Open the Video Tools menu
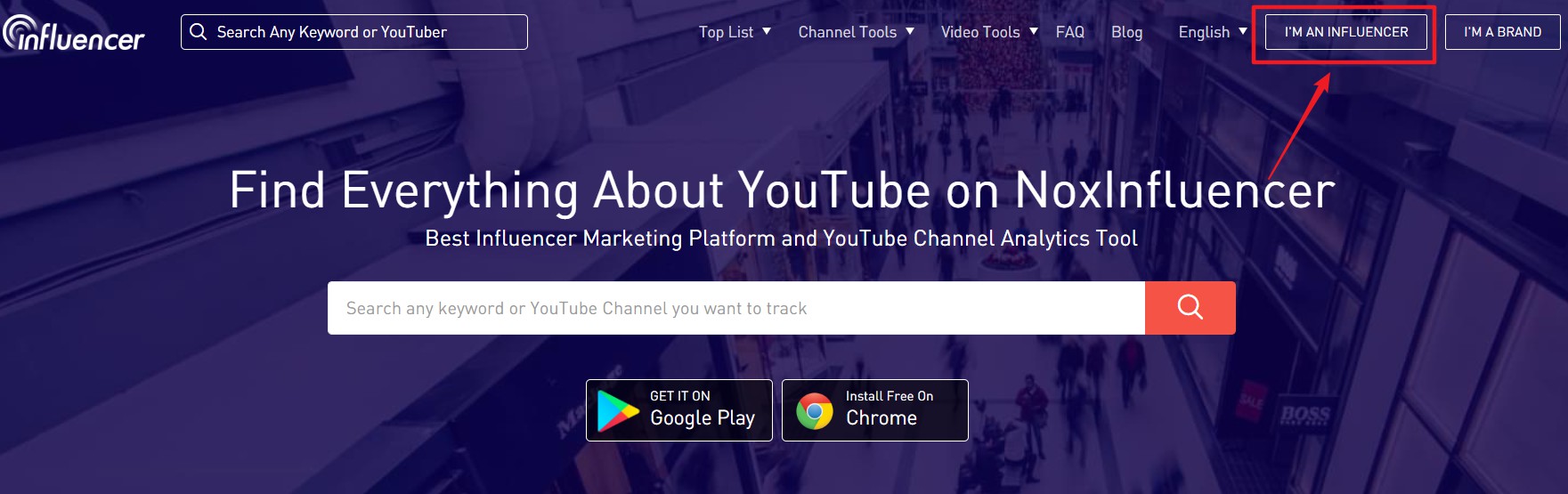This screenshot has width=1568, height=494. 980,32
